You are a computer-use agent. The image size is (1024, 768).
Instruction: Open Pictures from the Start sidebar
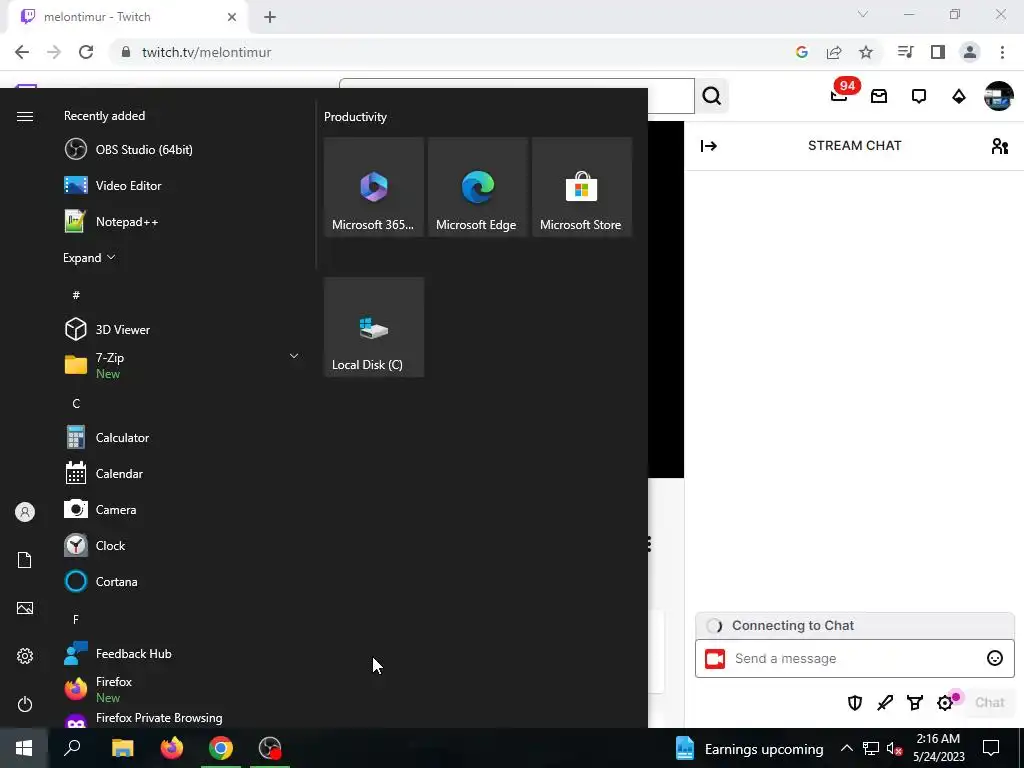tap(25, 608)
